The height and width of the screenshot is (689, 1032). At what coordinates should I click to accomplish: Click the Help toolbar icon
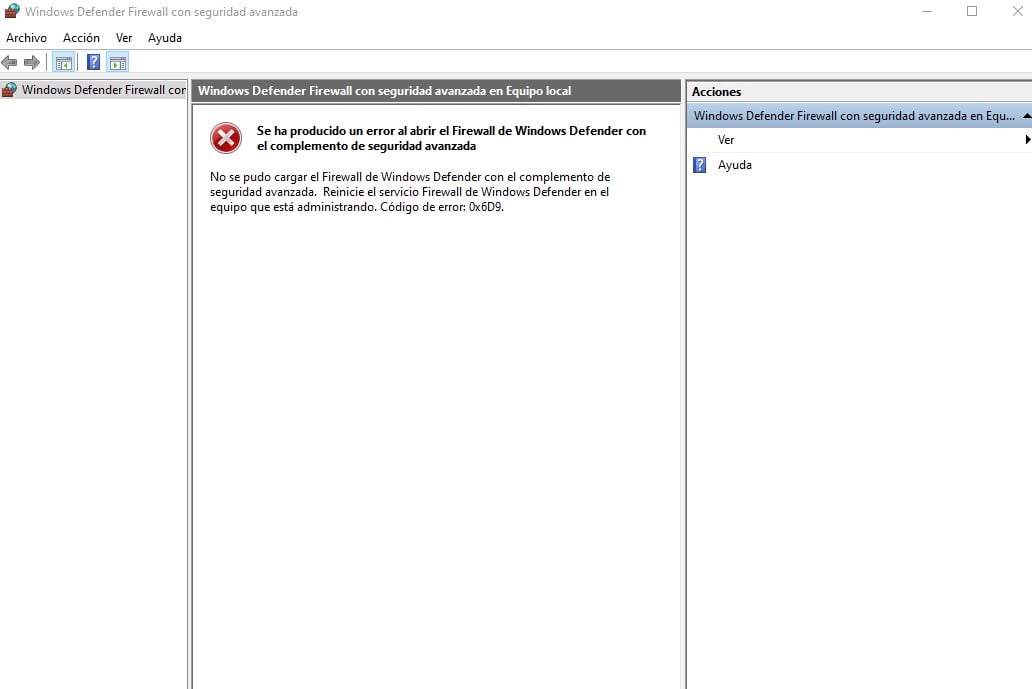click(x=93, y=63)
